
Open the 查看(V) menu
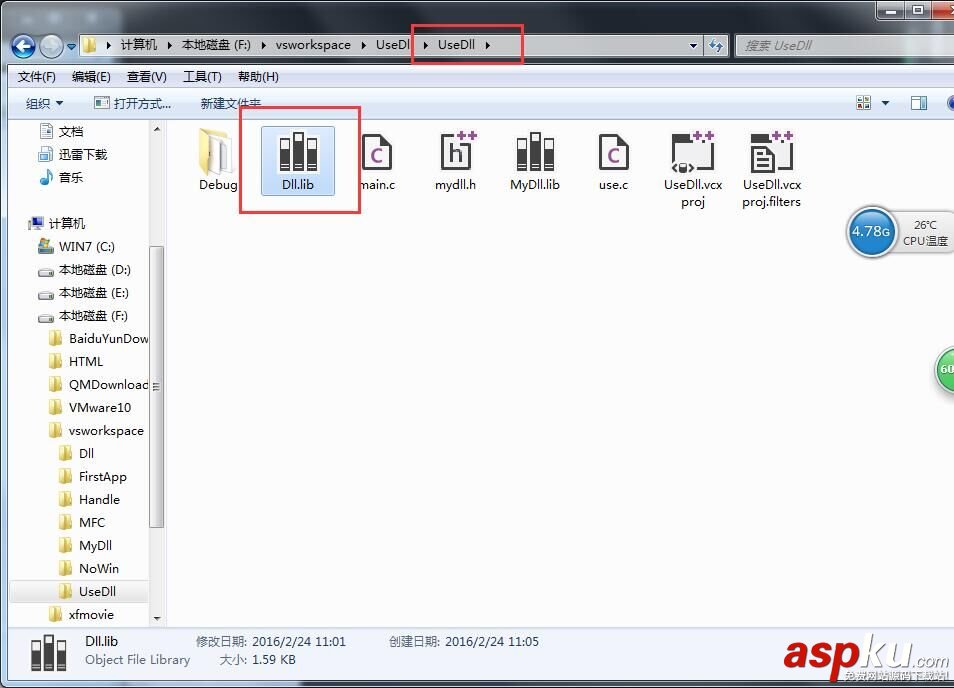(x=146, y=76)
